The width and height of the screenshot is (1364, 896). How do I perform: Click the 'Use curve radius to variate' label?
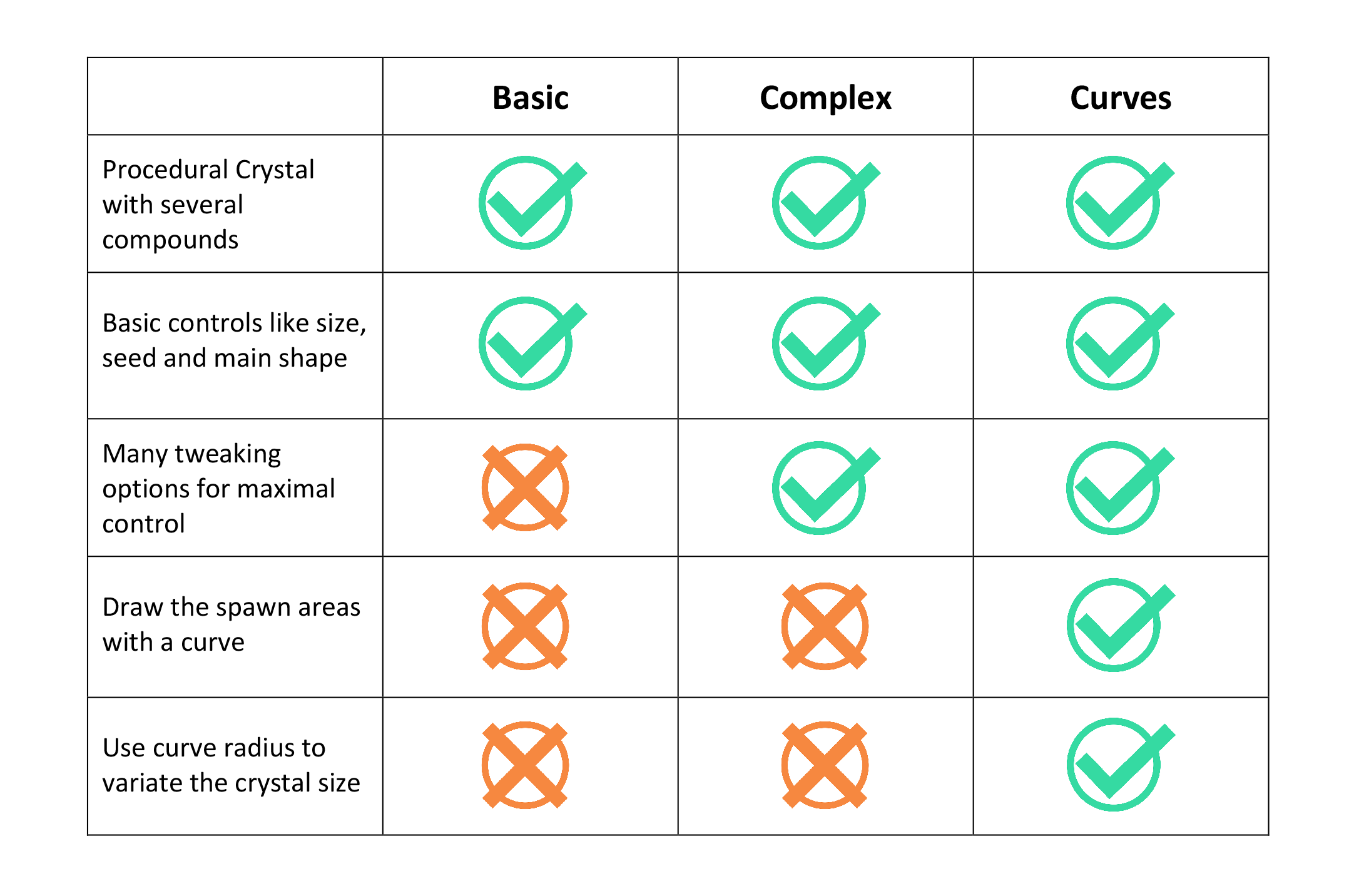click(x=231, y=765)
